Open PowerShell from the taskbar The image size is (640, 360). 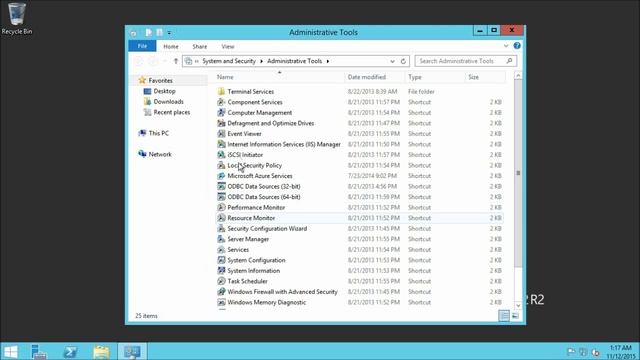(x=70, y=351)
